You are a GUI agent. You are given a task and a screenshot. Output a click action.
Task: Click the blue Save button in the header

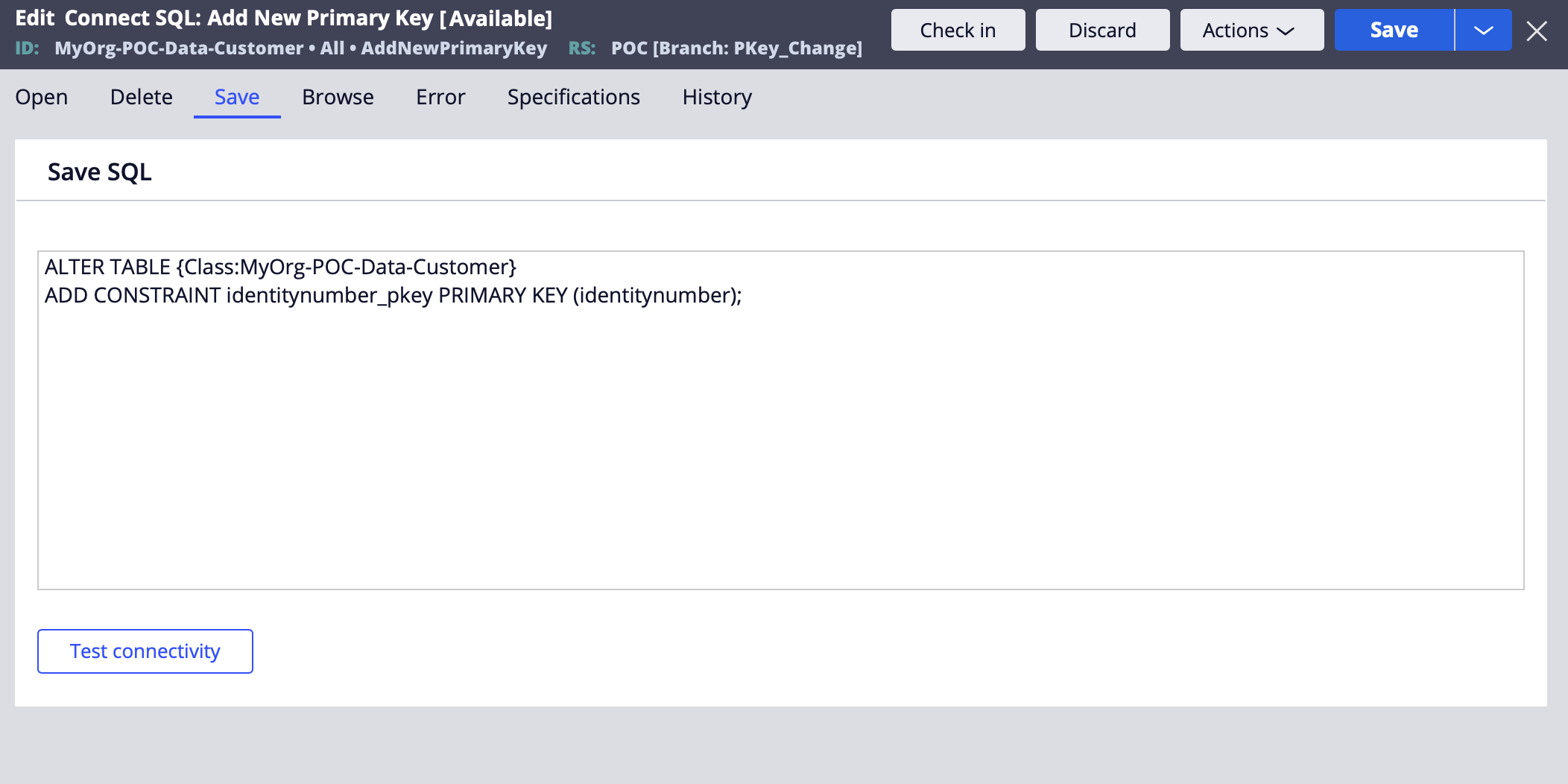[x=1394, y=31]
